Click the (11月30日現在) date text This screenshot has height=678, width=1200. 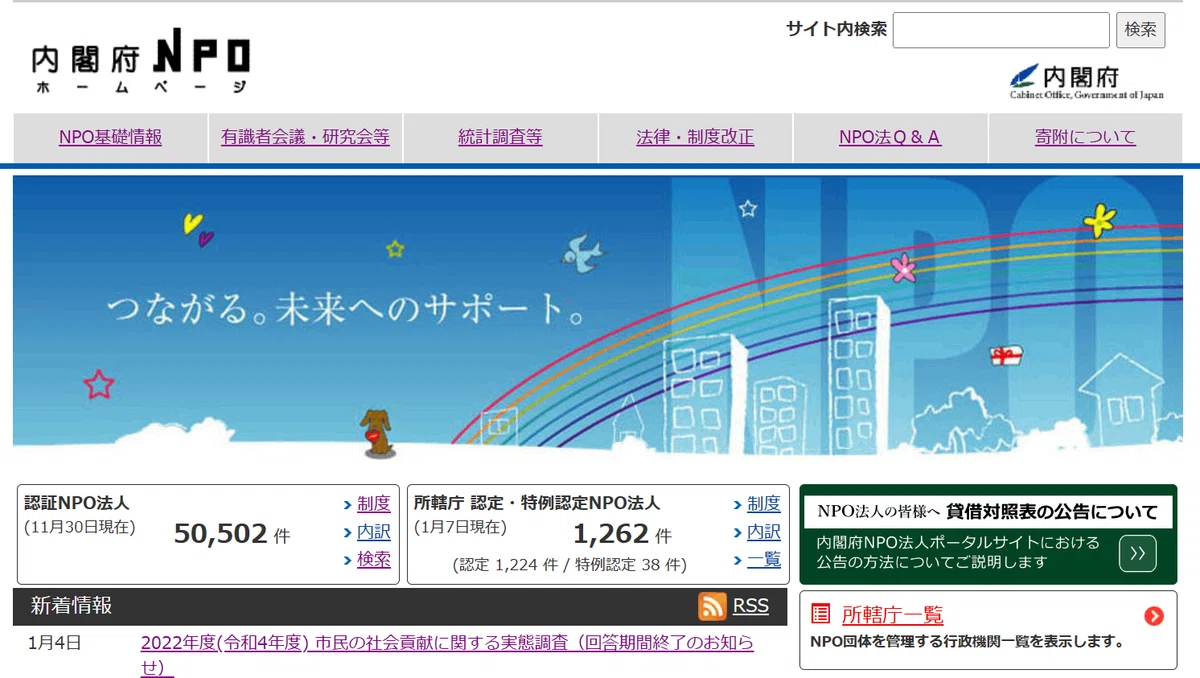pos(79,528)
